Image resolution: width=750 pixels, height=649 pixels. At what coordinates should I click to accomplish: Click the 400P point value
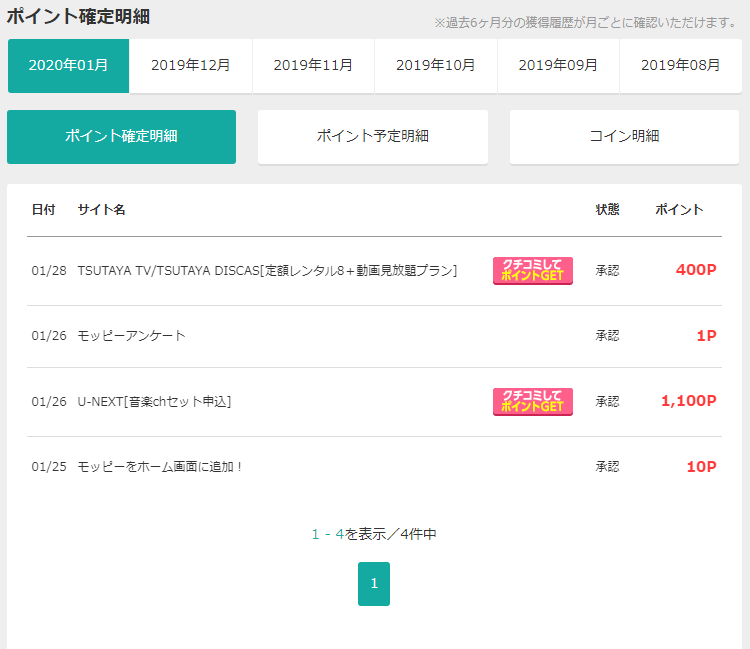[696, 270]
